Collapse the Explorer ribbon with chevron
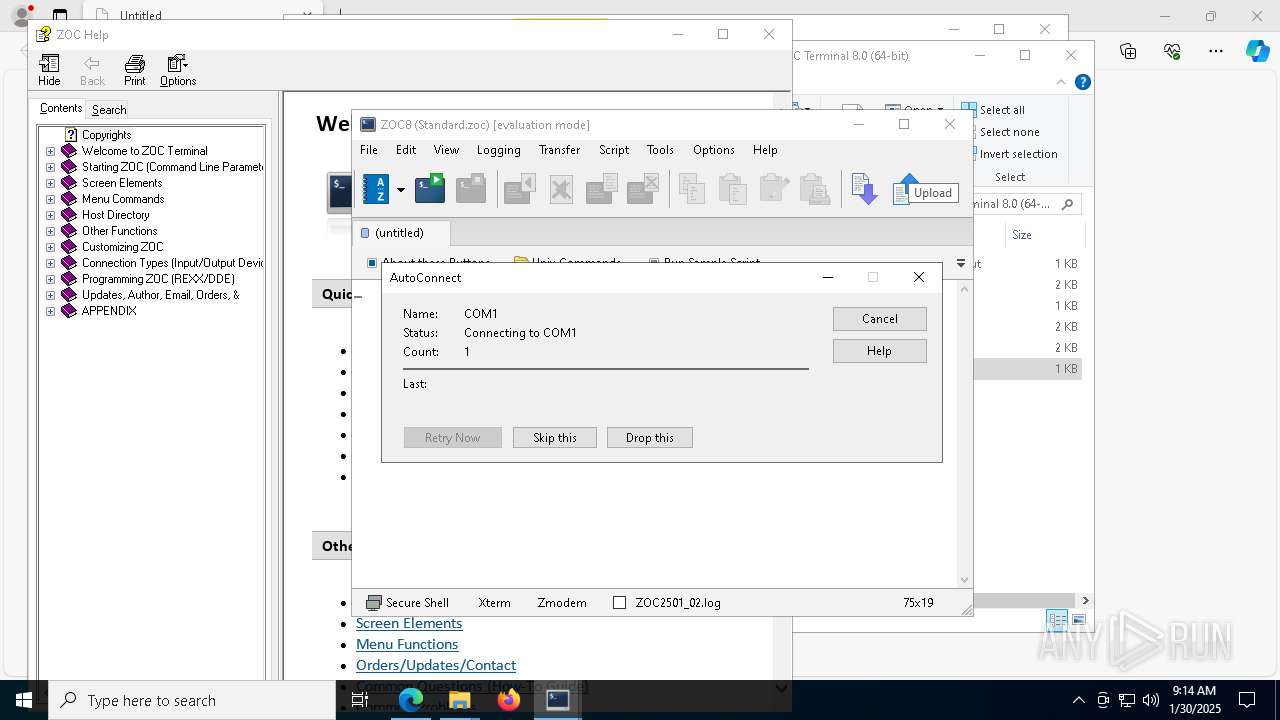 pos(1061,82)
